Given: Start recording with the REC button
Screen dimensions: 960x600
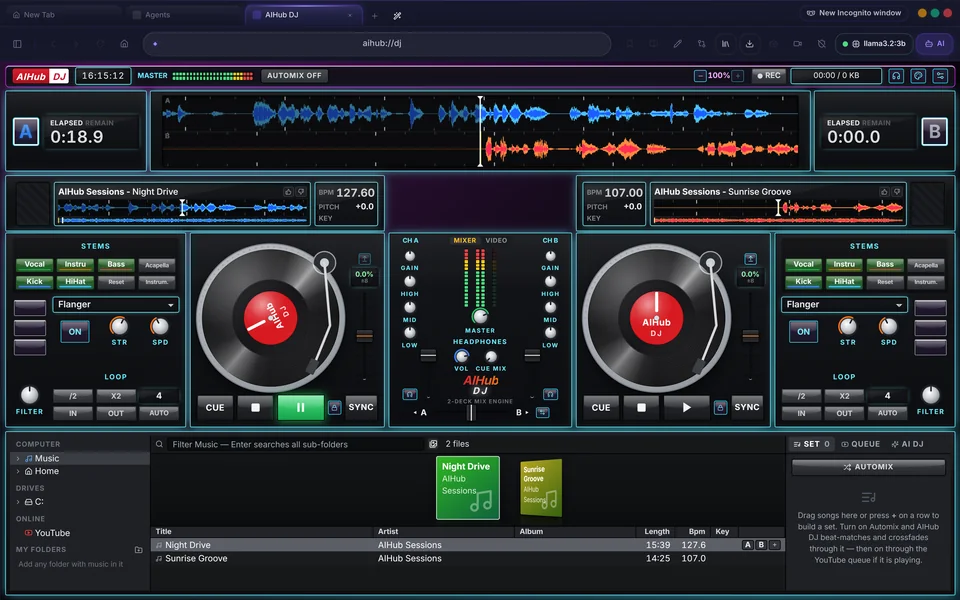Looking at the screenshot, I should 768,76.
